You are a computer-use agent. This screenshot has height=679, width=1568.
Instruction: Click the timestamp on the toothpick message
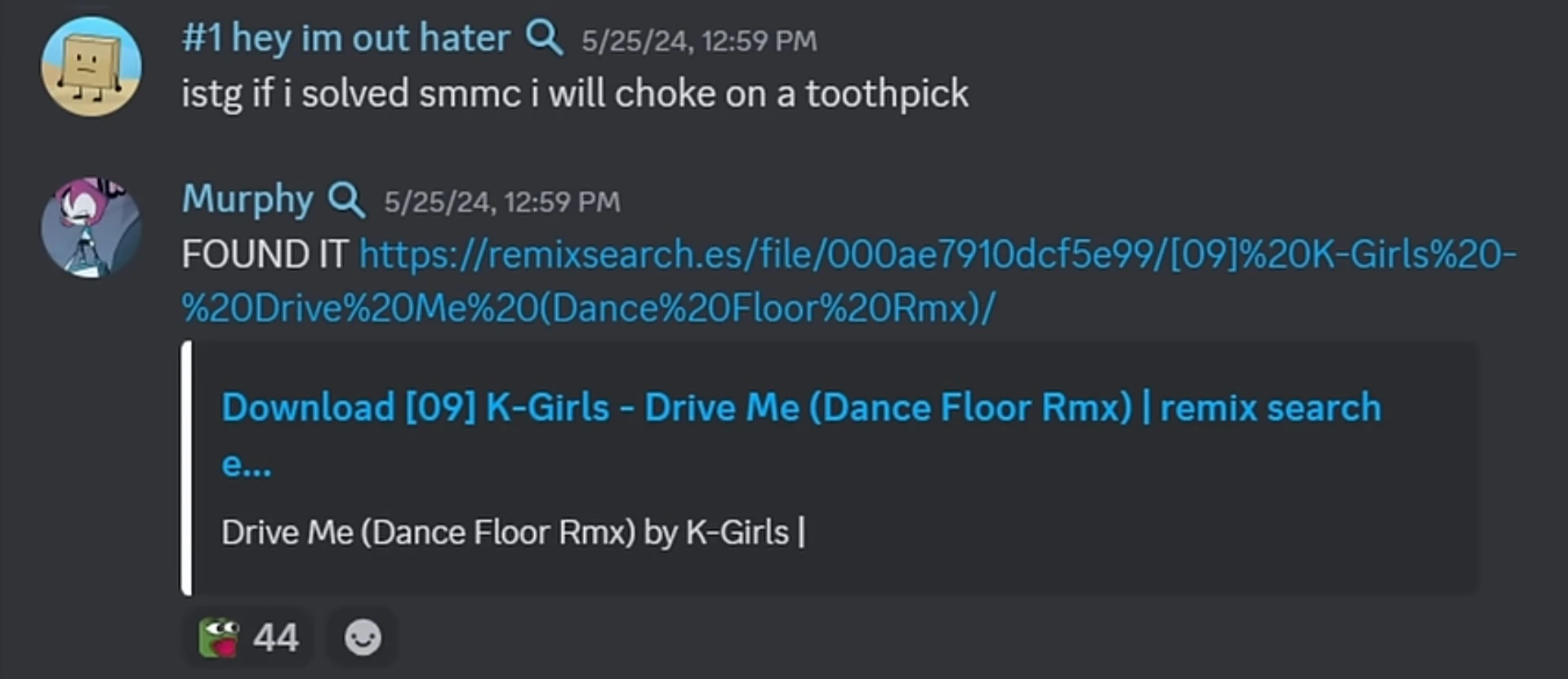coord(699,41)
